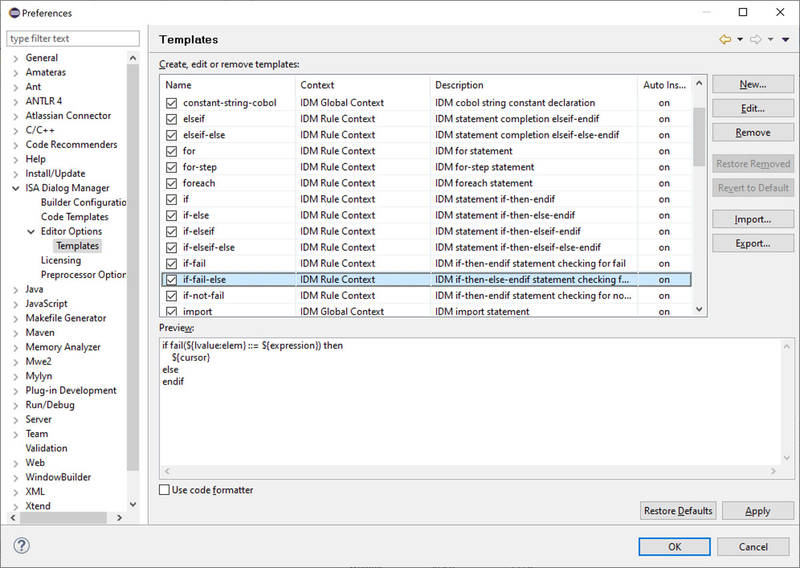The image size is (800, 568).
Task: Uncheck the if-fail-else template checkbox
Action: click(172, 280)
